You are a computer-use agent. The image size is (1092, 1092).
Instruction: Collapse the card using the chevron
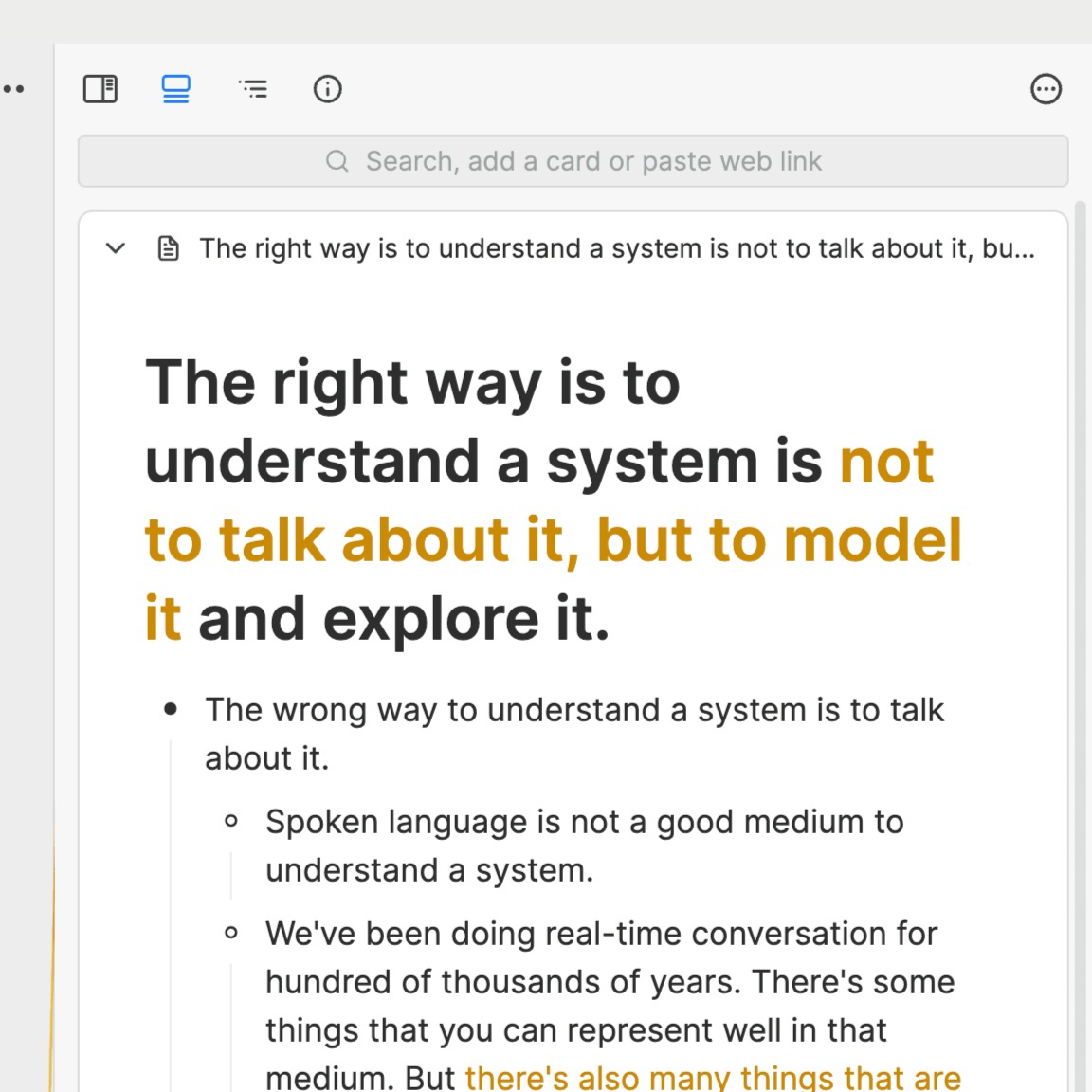pos(116,248)
